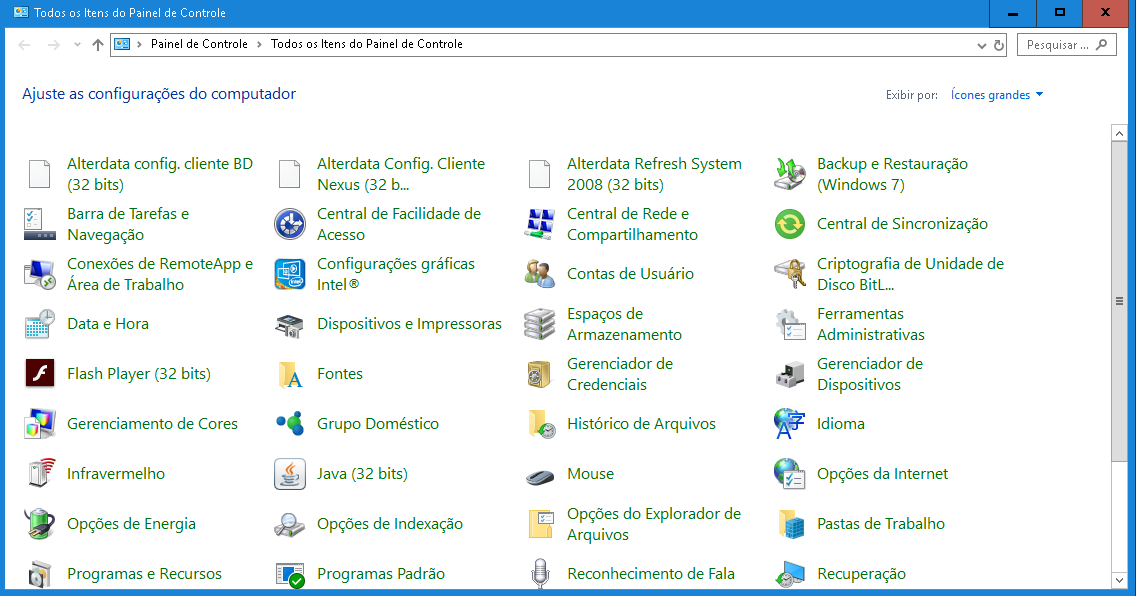Open the Contas de Usuário link

point(630,274)
